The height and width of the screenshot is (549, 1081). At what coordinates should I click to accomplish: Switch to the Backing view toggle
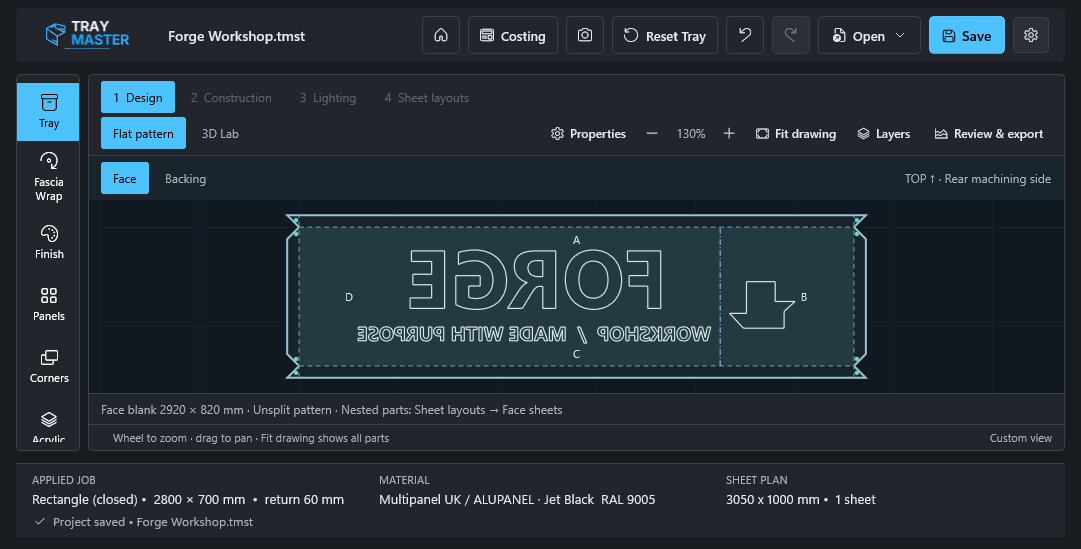(x=185, y=179)
